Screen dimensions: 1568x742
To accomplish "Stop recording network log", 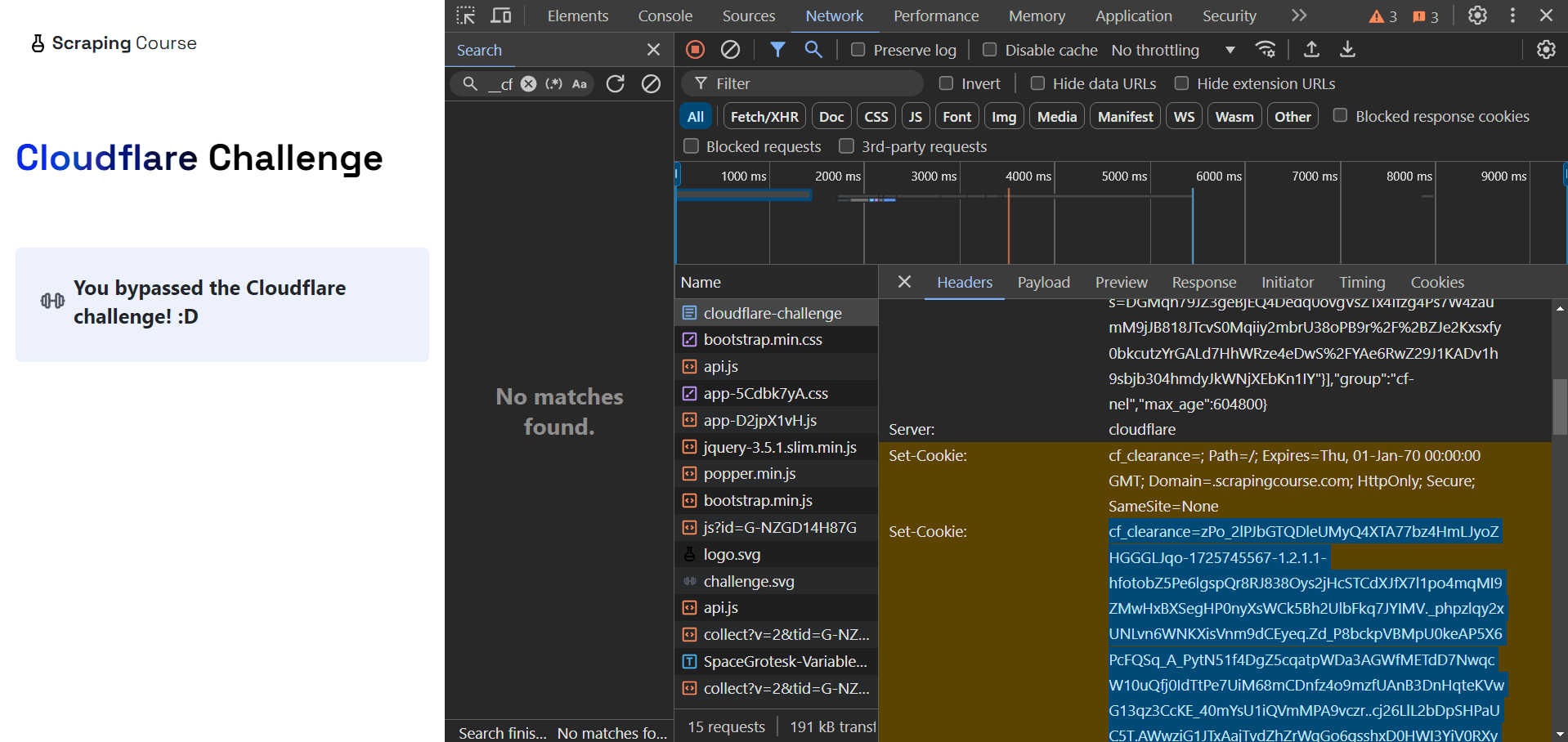I will click(695, 50).
